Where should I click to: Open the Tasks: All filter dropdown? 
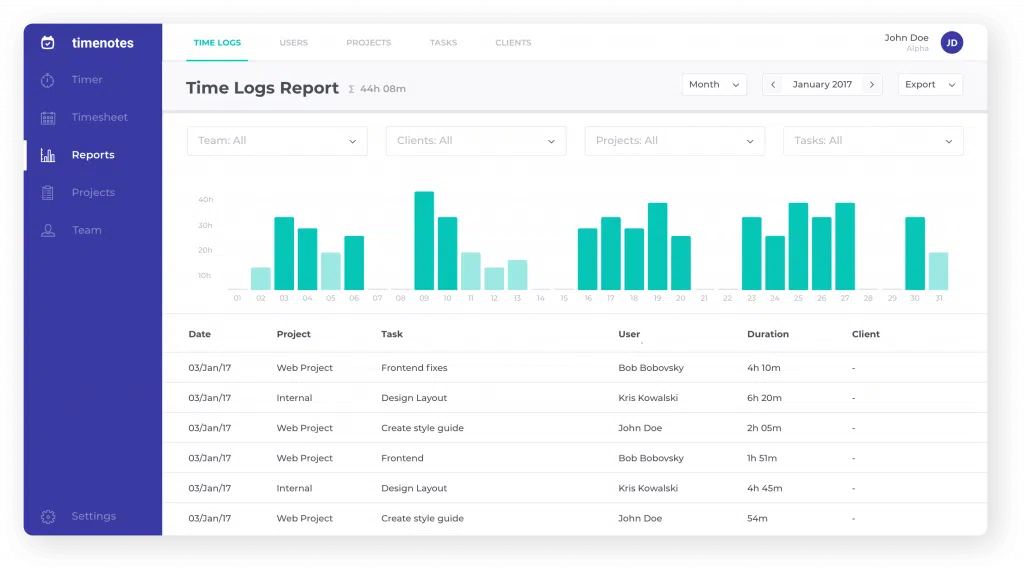(x=872, y=141)
